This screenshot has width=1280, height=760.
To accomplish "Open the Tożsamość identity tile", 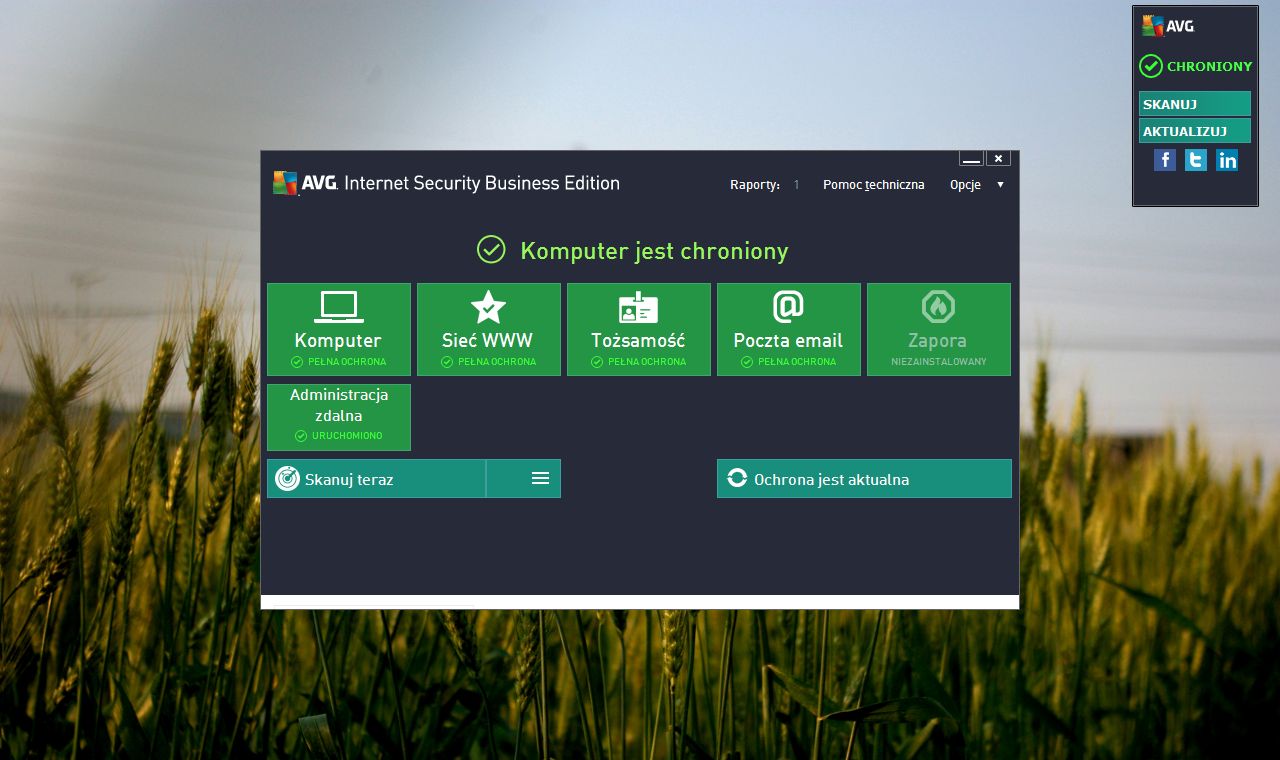I will click(639, 329).
